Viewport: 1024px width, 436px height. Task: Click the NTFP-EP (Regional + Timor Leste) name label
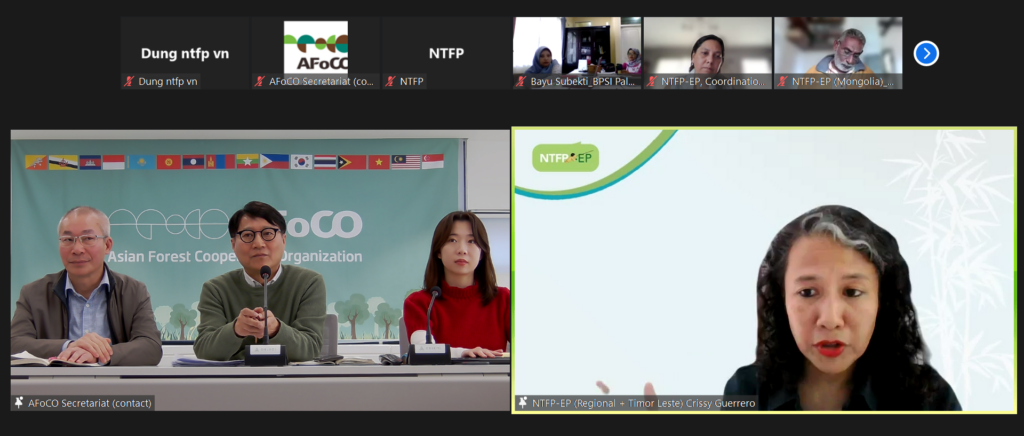tap(638, 402)
